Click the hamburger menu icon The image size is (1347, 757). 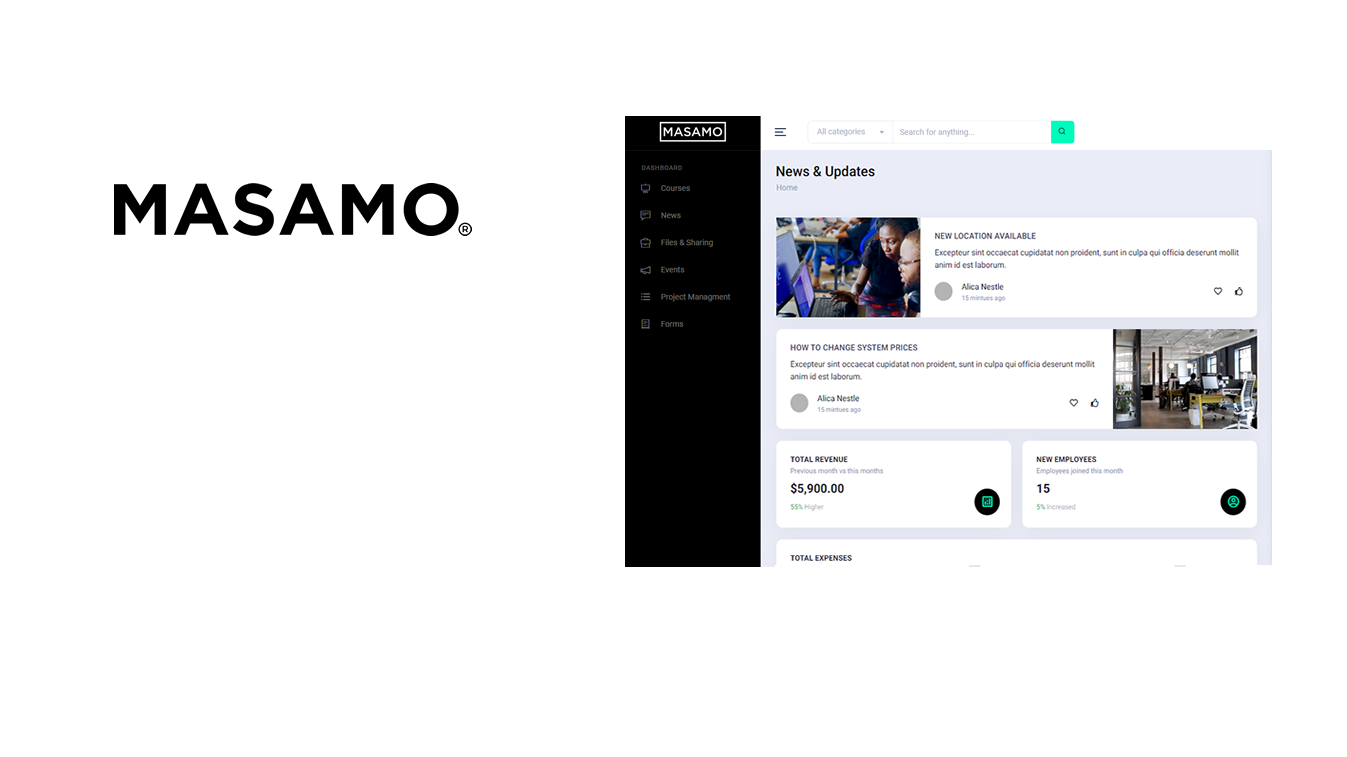click(780, 132)
